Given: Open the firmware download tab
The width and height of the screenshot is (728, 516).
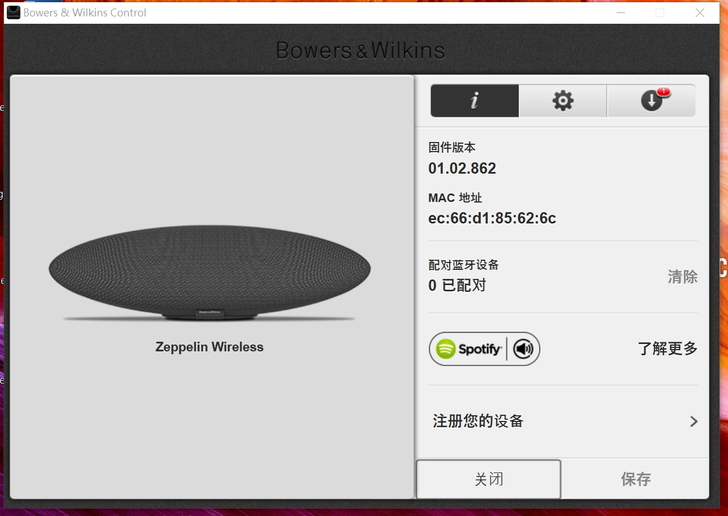Looking at the screenshot, I should pos(651,100).
